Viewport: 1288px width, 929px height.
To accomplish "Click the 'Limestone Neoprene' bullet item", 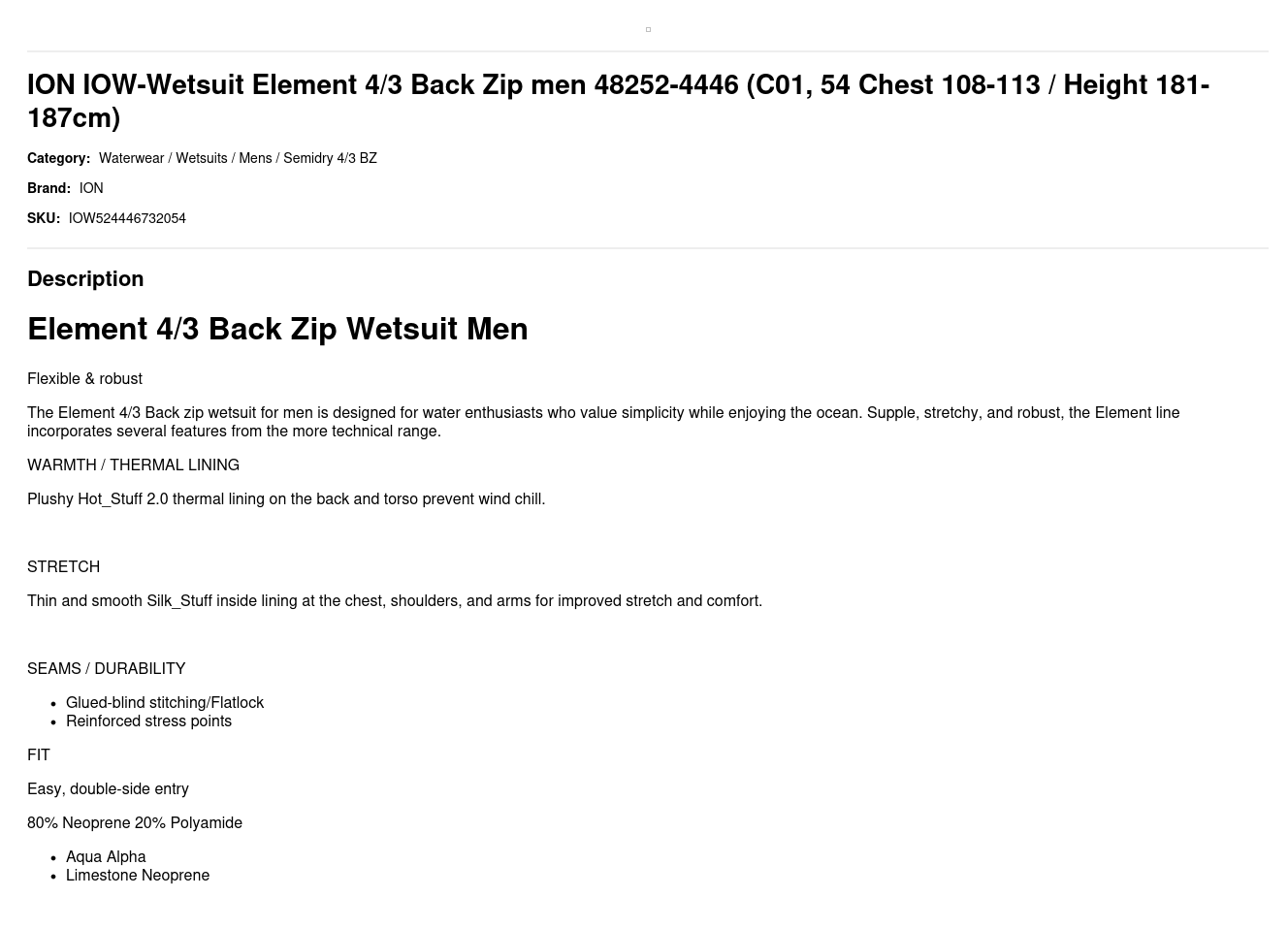I will pyautogui.click(x=138, y=876).
